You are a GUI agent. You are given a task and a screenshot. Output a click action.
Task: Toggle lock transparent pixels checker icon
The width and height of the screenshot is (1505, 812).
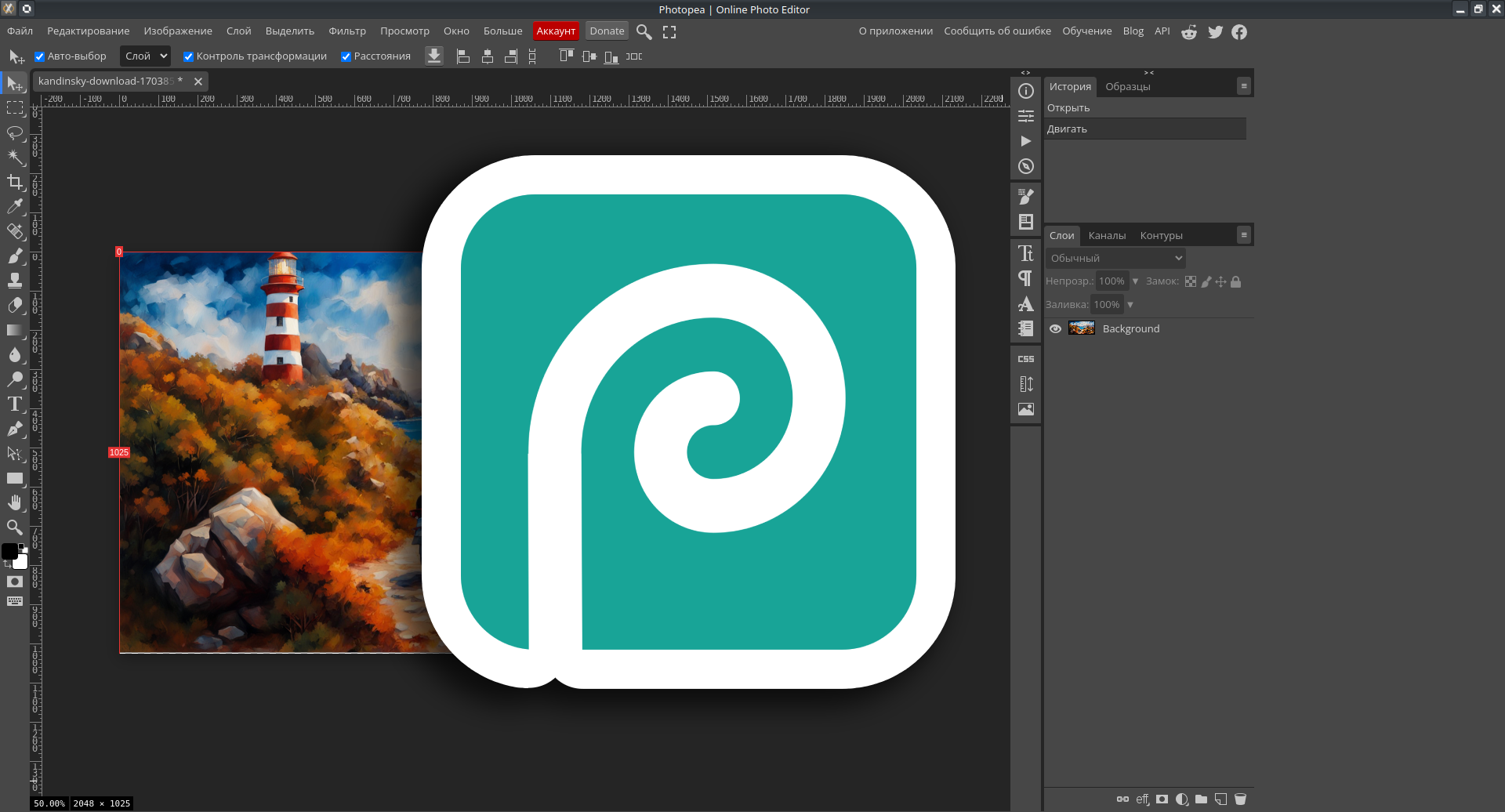tap(1191, 281)
